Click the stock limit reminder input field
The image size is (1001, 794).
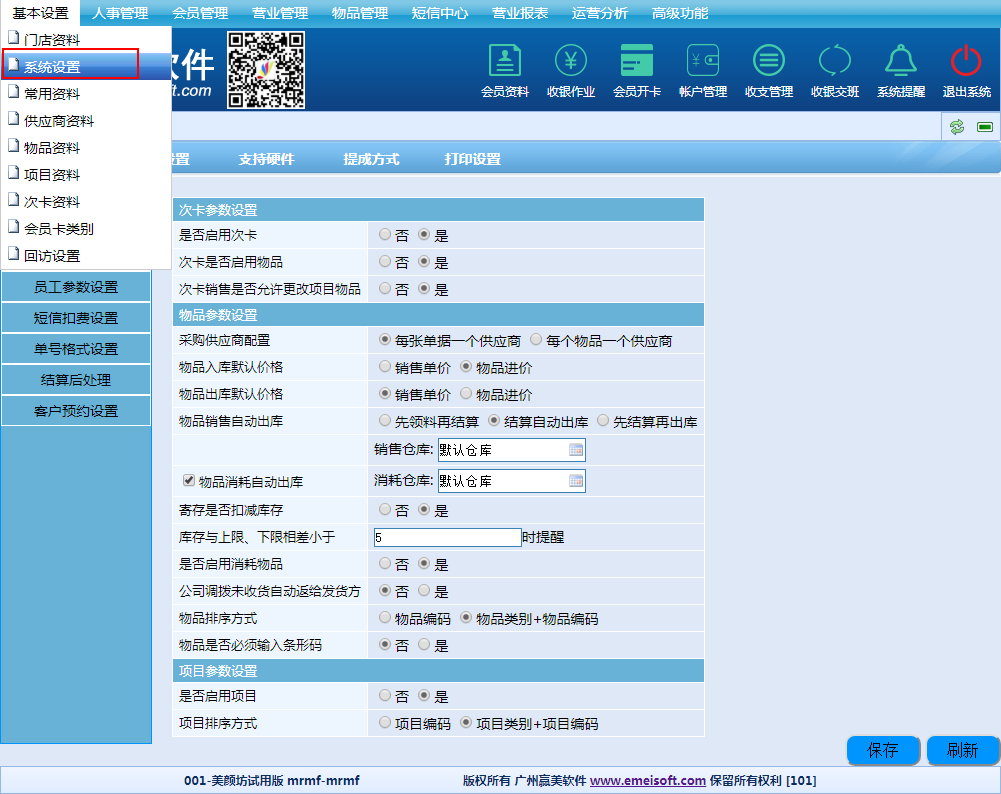pyautogui.click(x=447, y=537)
